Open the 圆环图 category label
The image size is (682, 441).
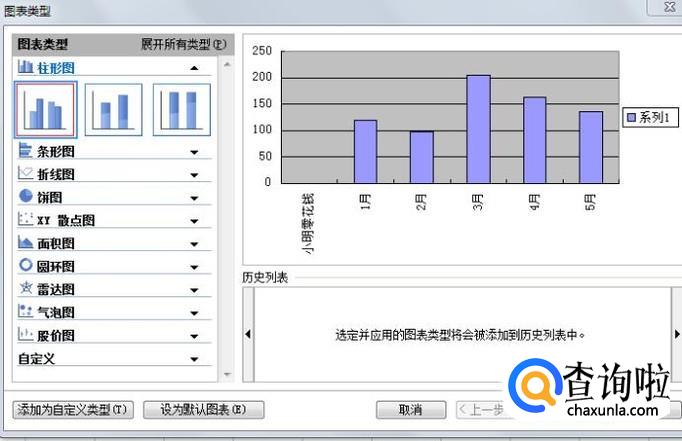click(x=56, y=267)
